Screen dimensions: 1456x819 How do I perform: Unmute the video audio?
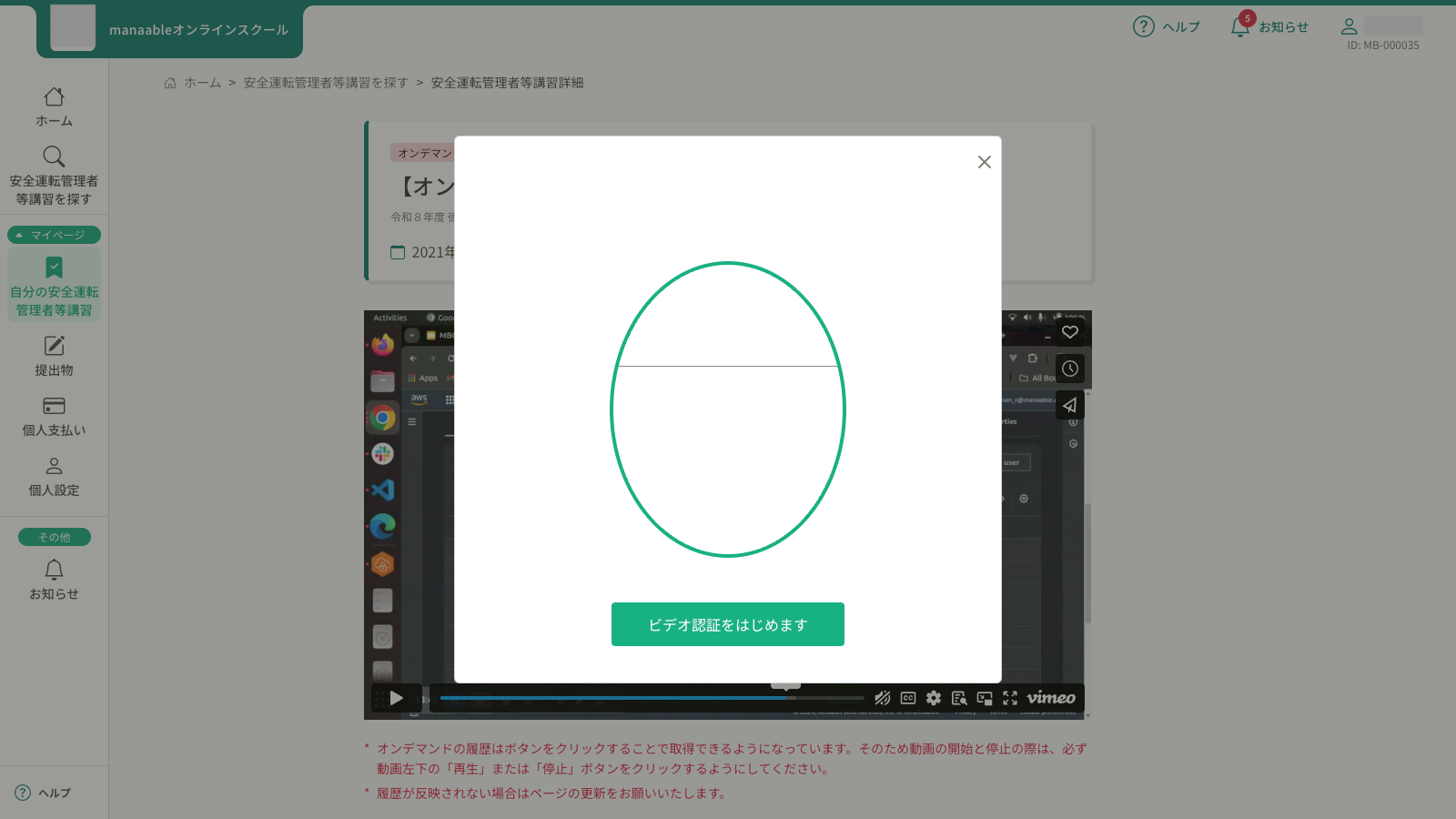point(882,698)
